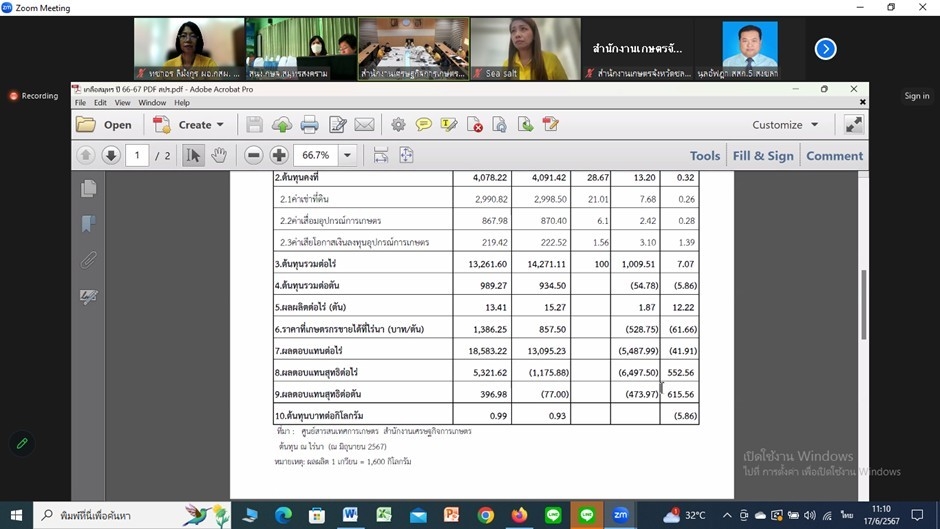The width and height of the screenshot is (940, 529).
Task: Open the Window menu
Action: pos(152,102)
